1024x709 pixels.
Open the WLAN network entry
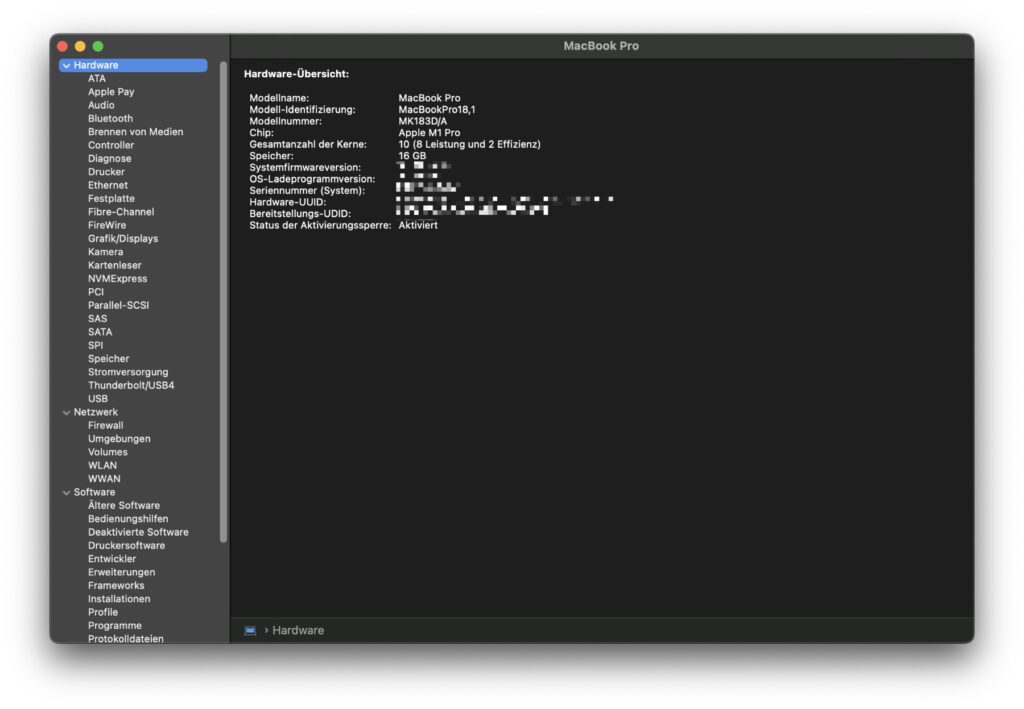click(102, 465)
